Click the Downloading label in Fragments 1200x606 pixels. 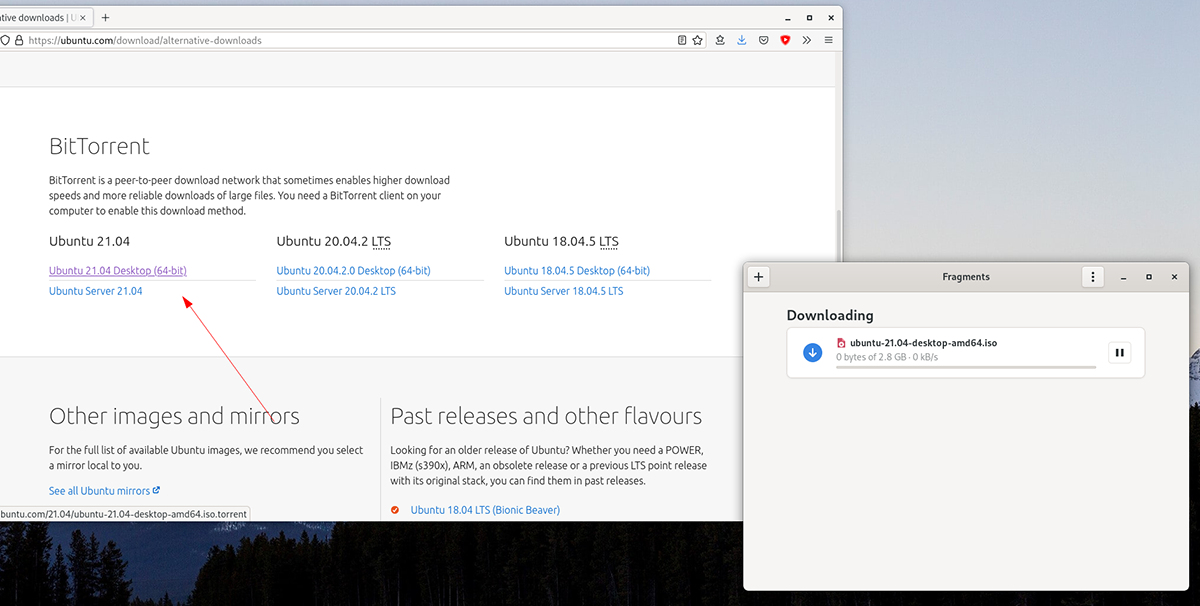click(830, 315)
